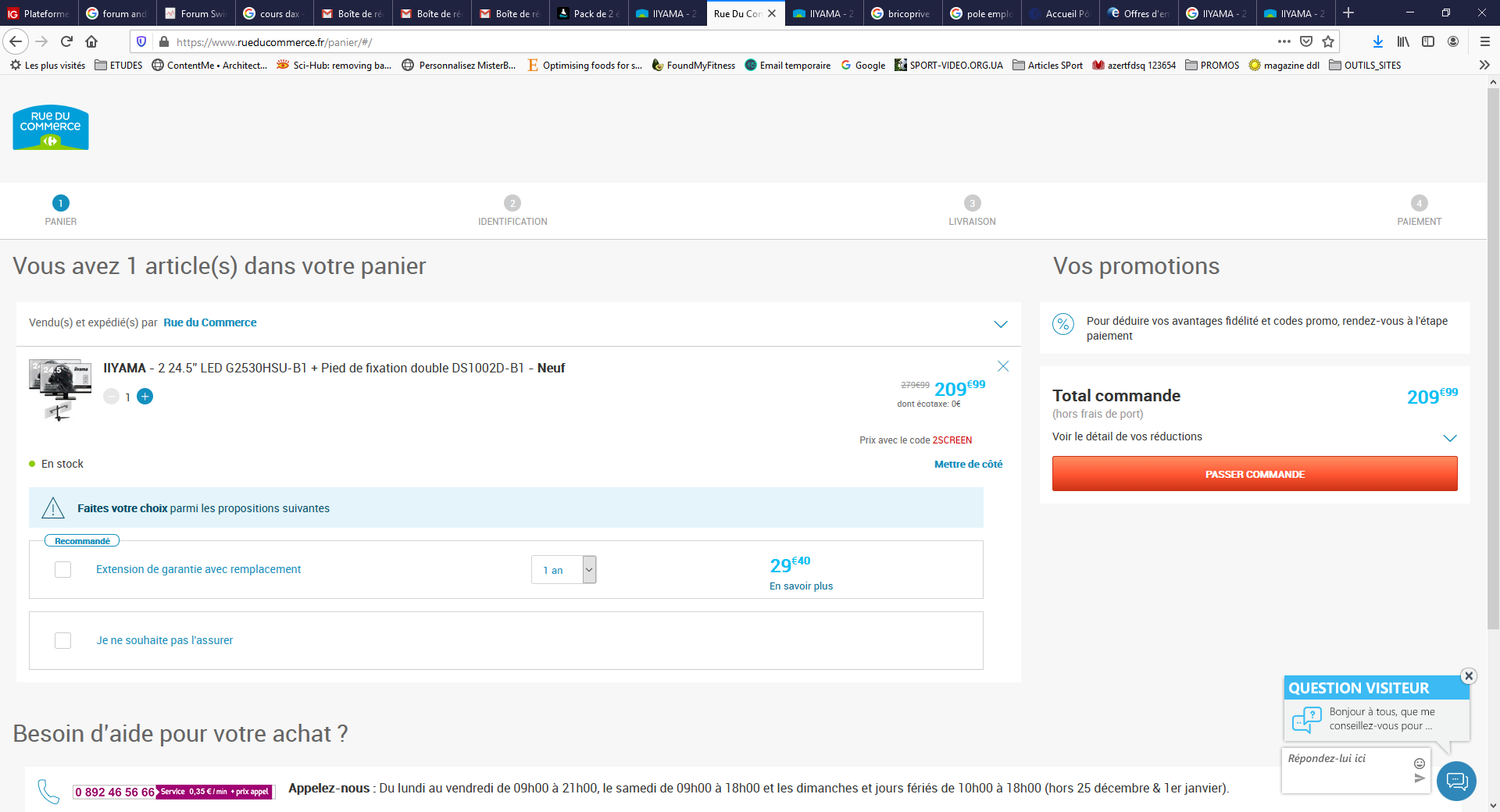
Task: Click the percent promotions icon
Action: pos(1063,324)
